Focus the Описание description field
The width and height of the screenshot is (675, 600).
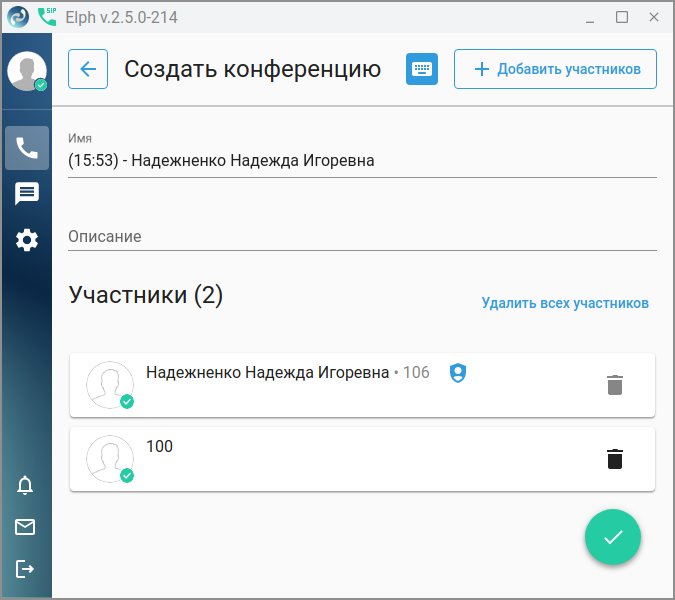coord(362,236)
